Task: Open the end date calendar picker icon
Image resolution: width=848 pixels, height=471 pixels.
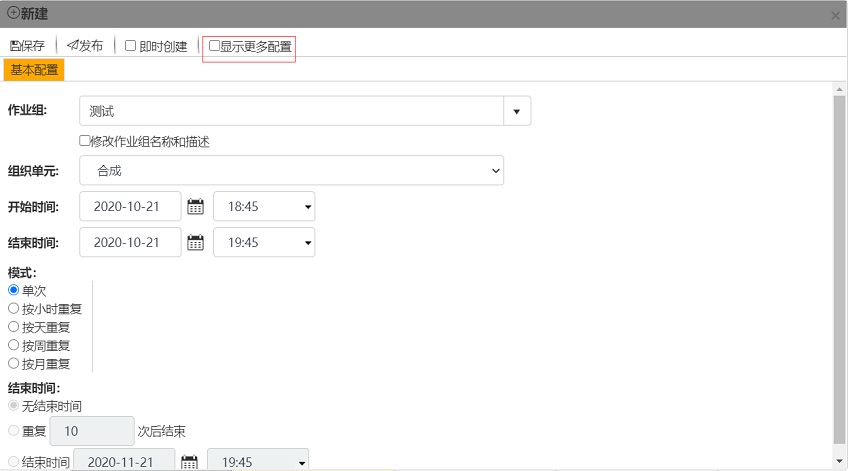Action: (195, 242)
